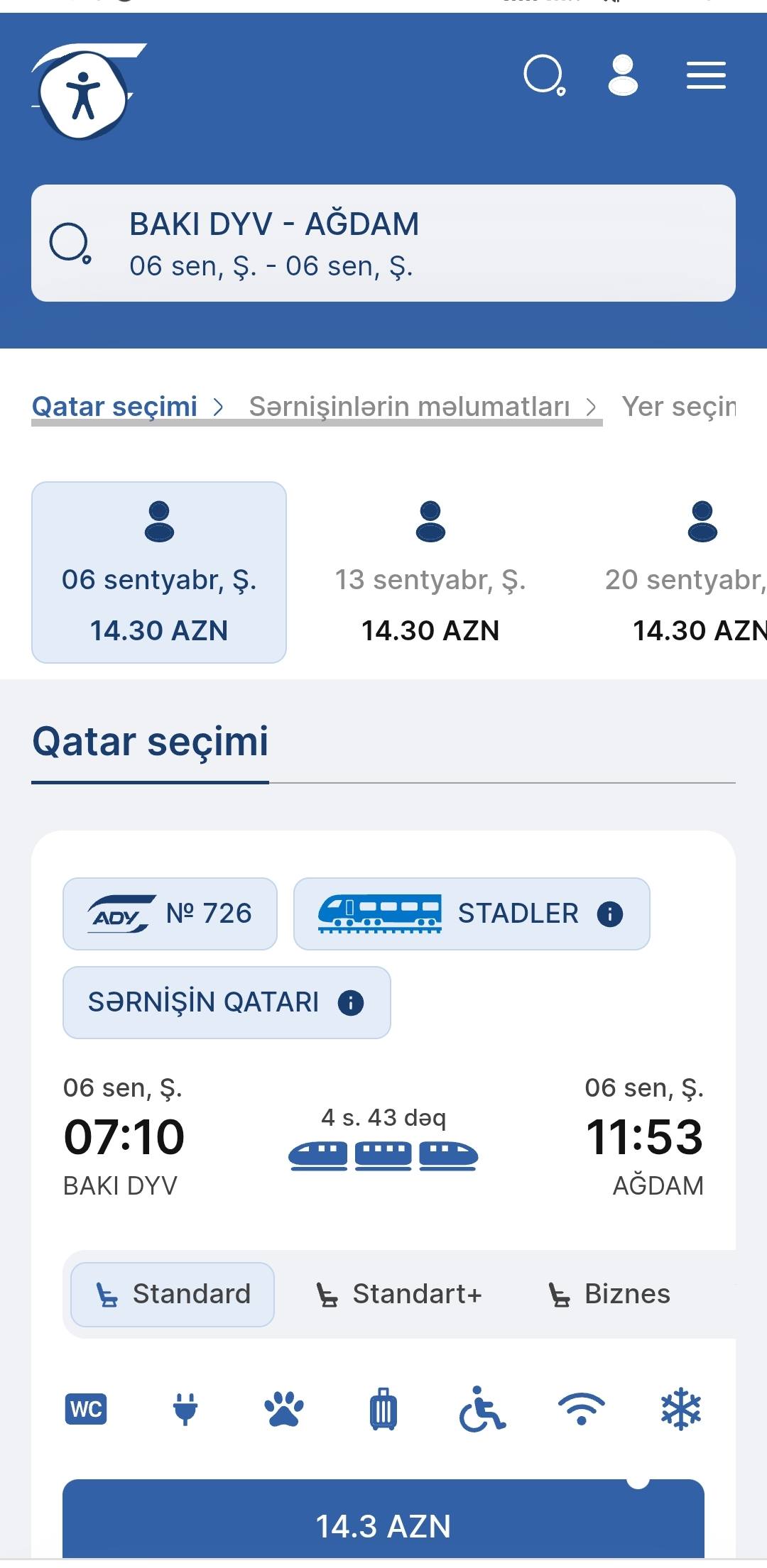Open the hamburger menu

[x=706, y=75]
